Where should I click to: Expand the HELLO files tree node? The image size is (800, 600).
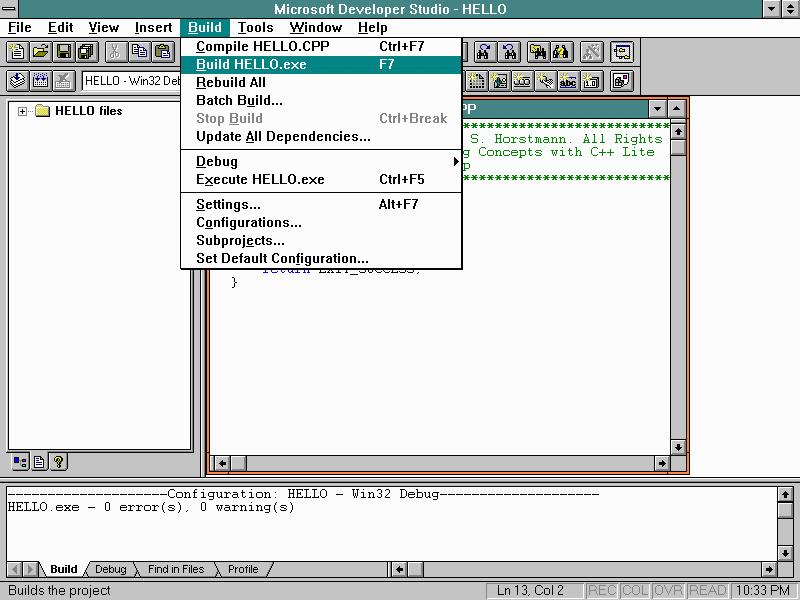tap(23, 111)
